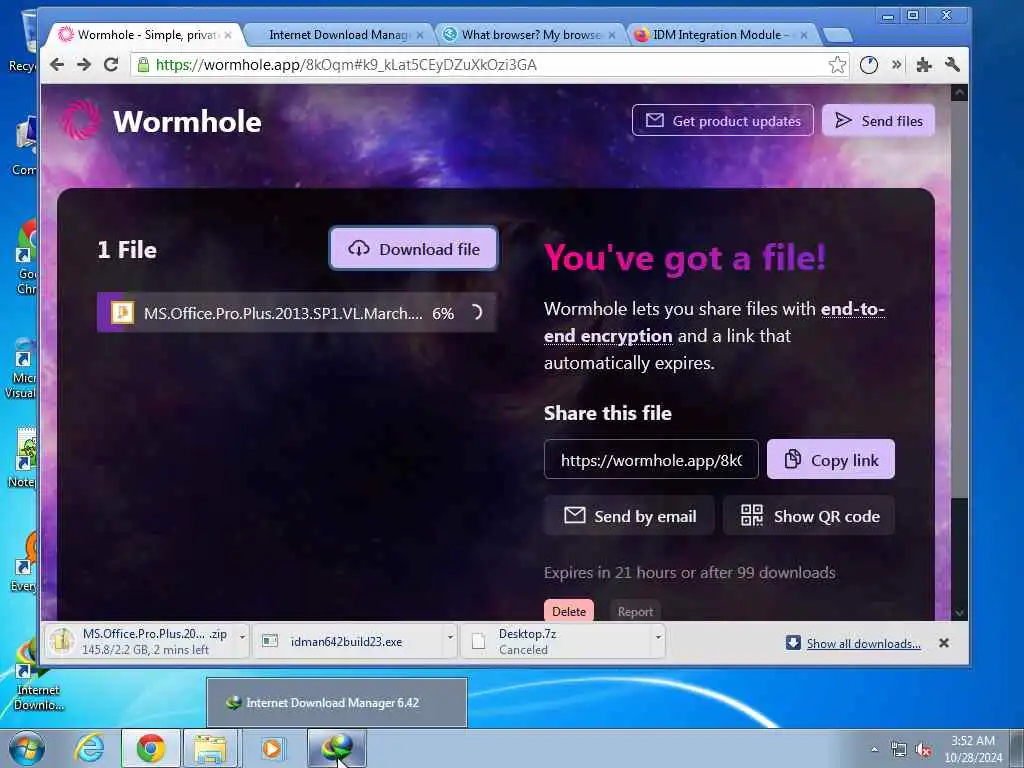This screenshot has height=768, width=1024.
Task: Open a new browser tab
Action: tap(837, 35)
